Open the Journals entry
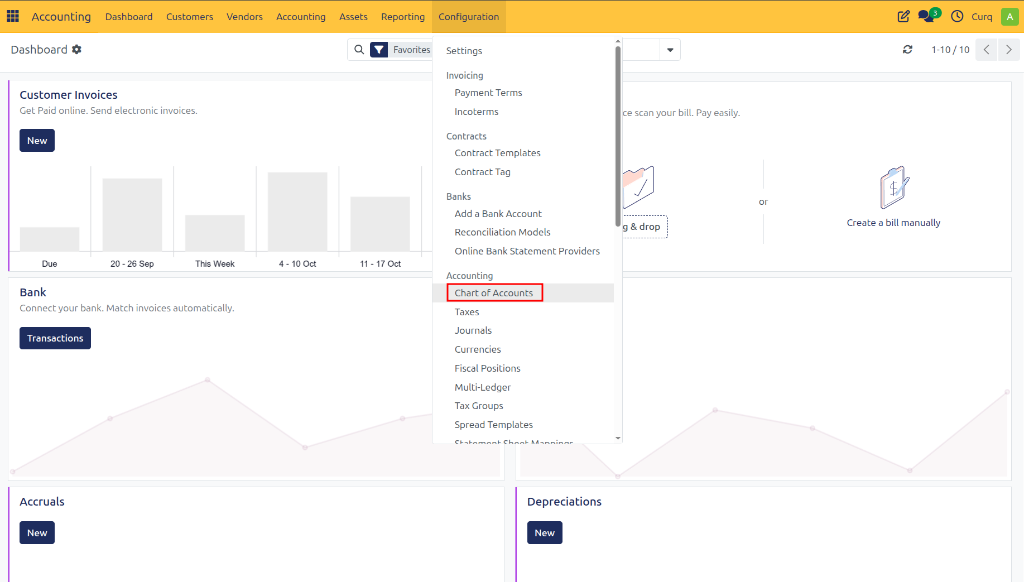 click(473, 331)
